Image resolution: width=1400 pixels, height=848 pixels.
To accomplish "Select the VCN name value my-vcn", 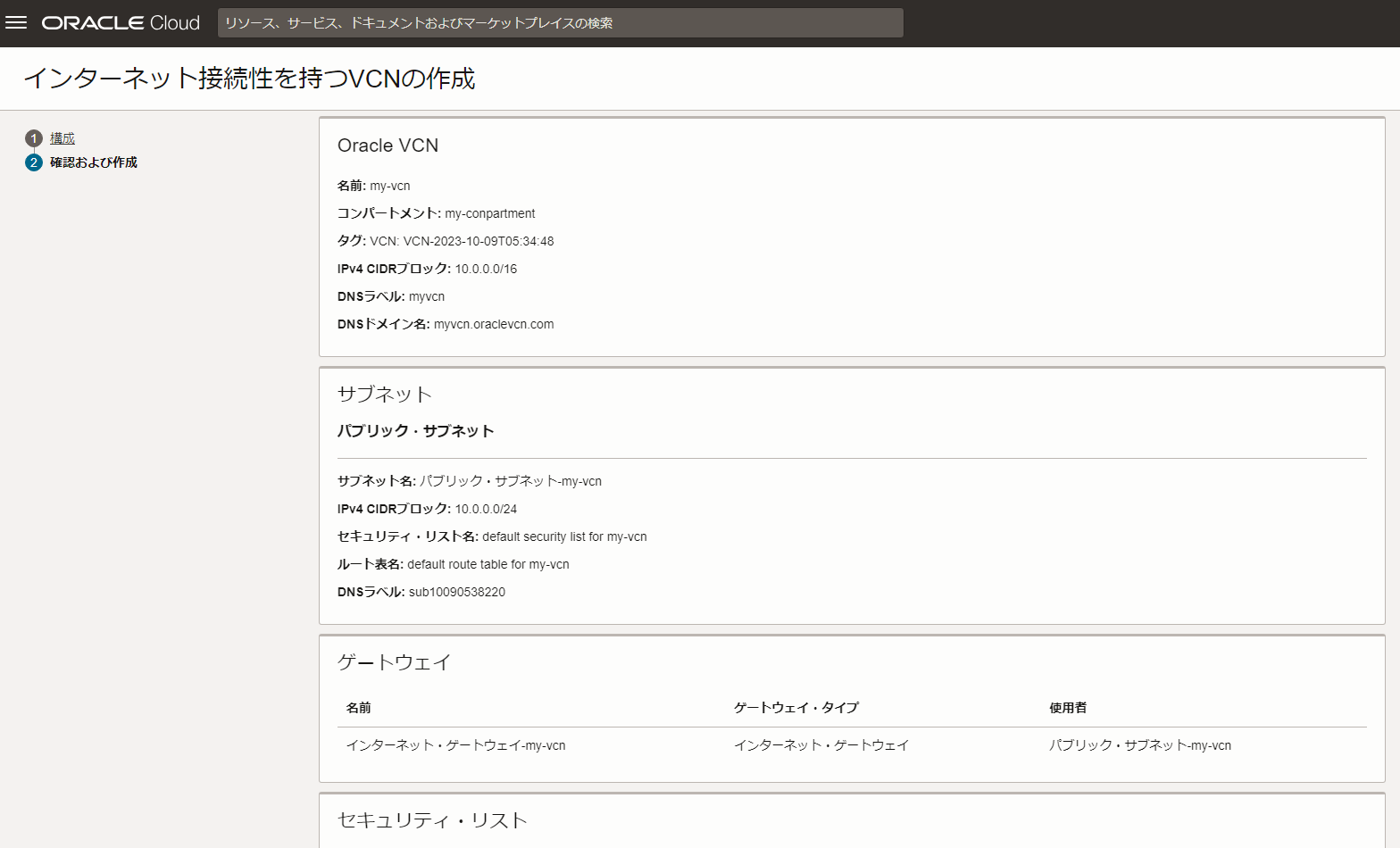I will click(x=390, y=186).
